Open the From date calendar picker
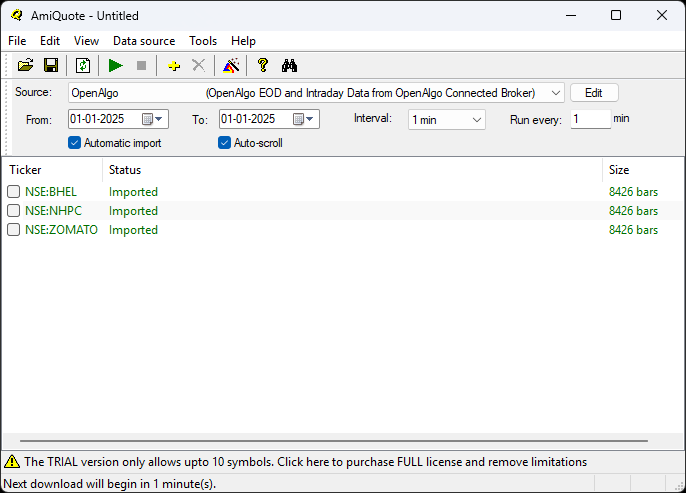Screen dimensions: 686x493 [153, 119]
